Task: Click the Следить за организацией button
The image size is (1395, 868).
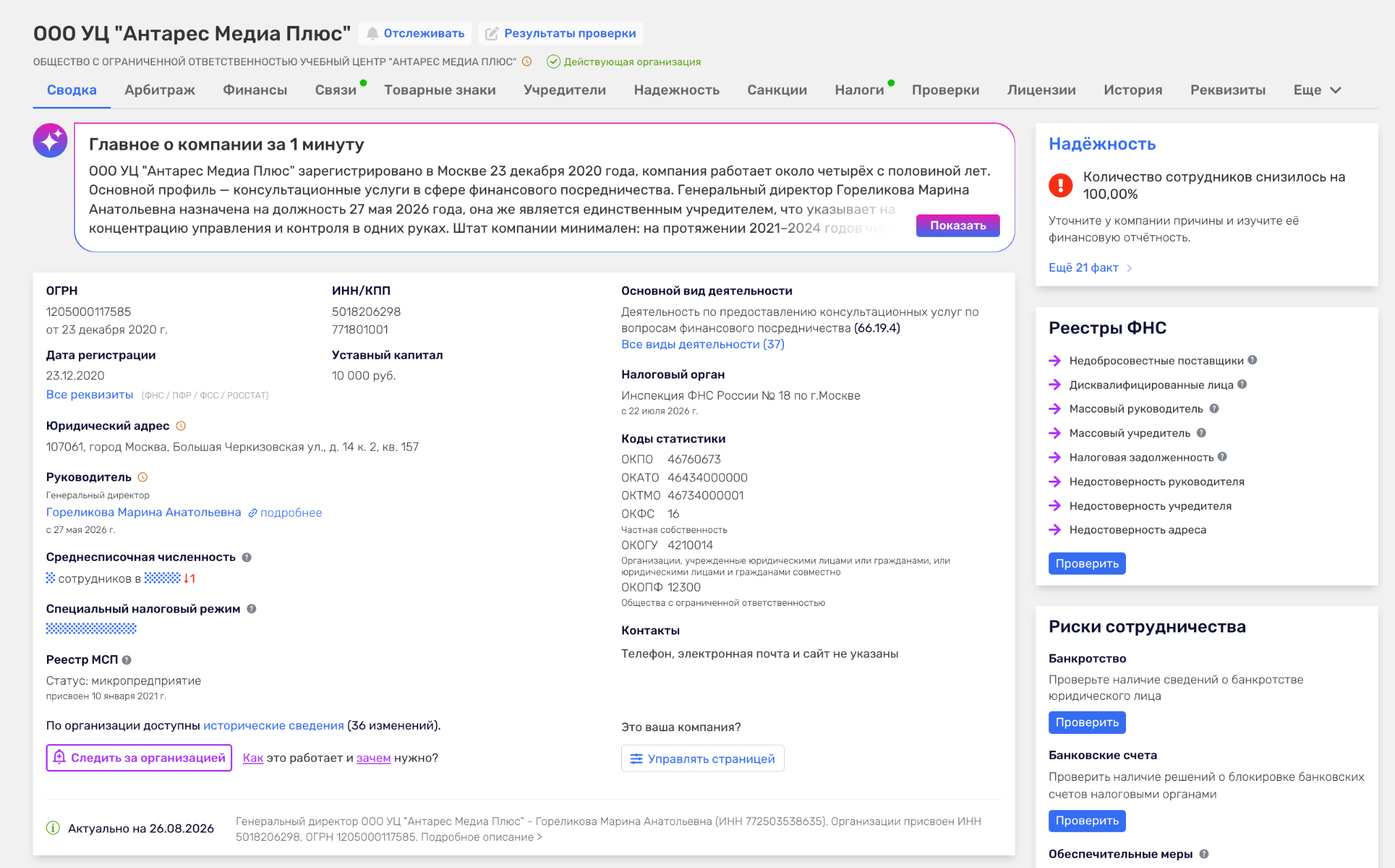Action: pyautogui.click(x=139, y=758)
